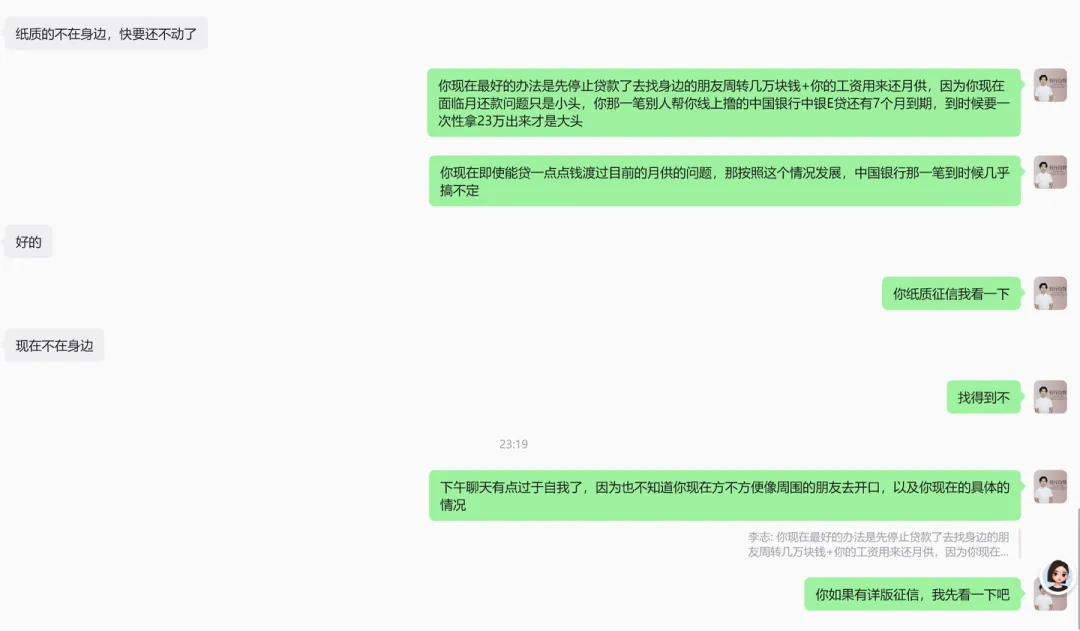
Task: Click the '你纸质征信我看一下' sent message
Action: tap(951, 293)
